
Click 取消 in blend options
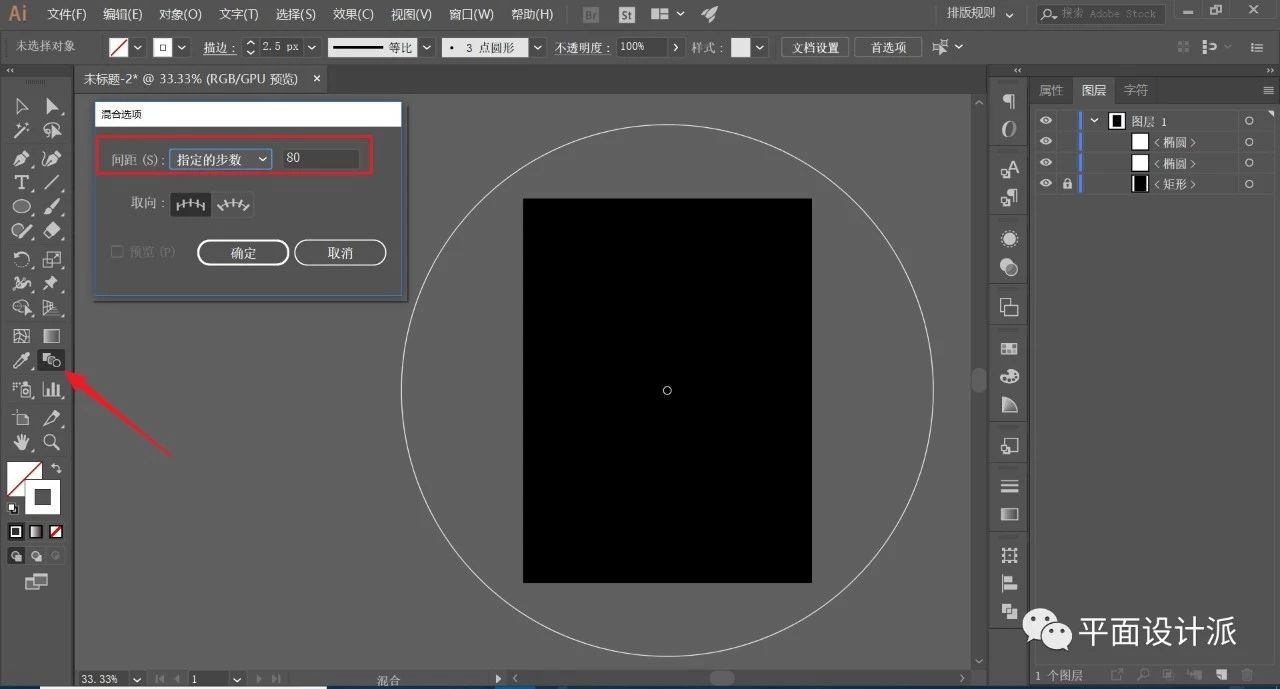[x=340, y=253]
